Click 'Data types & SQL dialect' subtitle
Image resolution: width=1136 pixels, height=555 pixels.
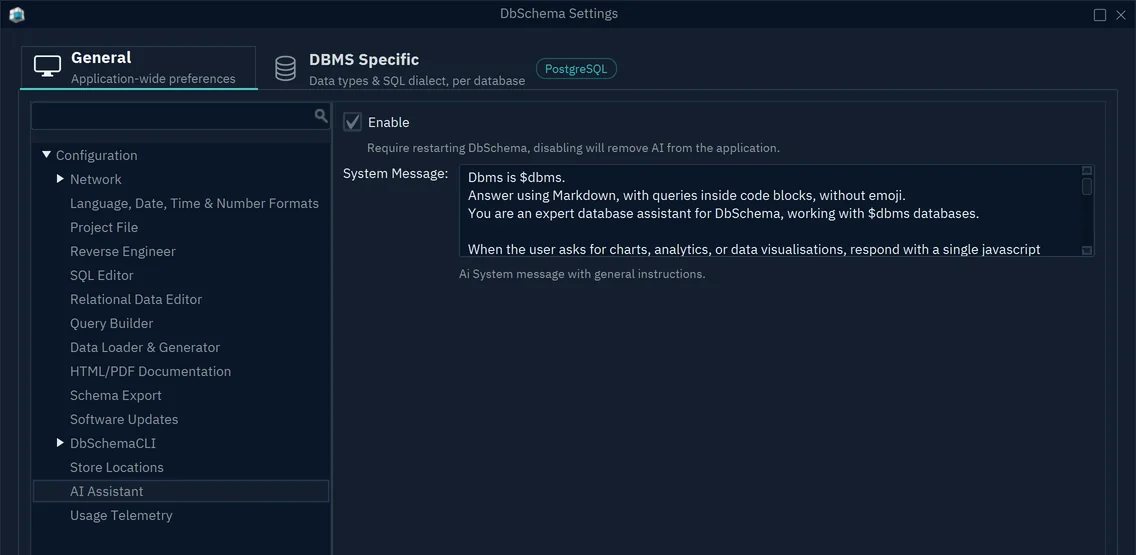click(417, 80)
